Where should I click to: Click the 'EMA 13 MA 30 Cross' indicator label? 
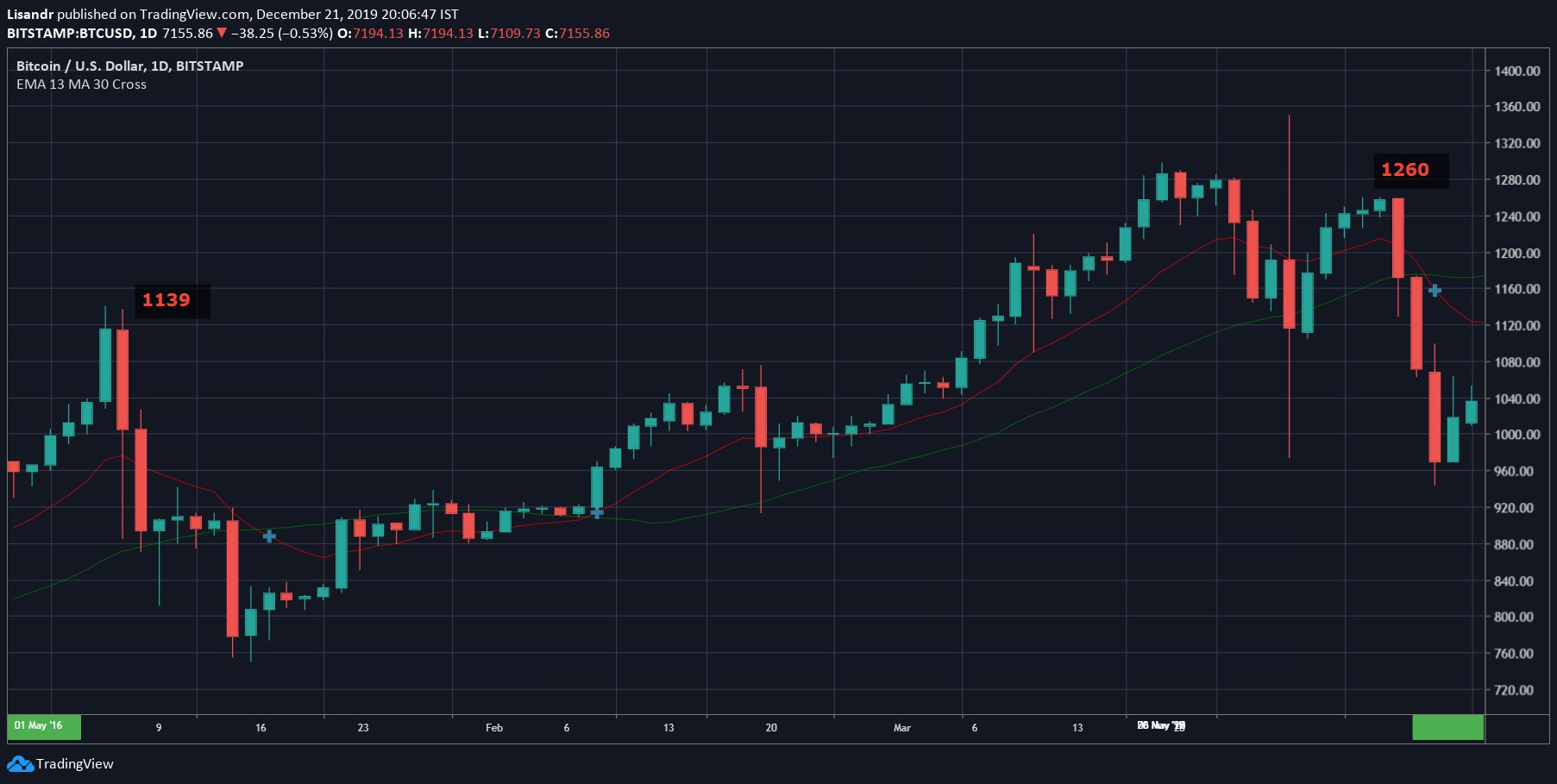[81, 85]
